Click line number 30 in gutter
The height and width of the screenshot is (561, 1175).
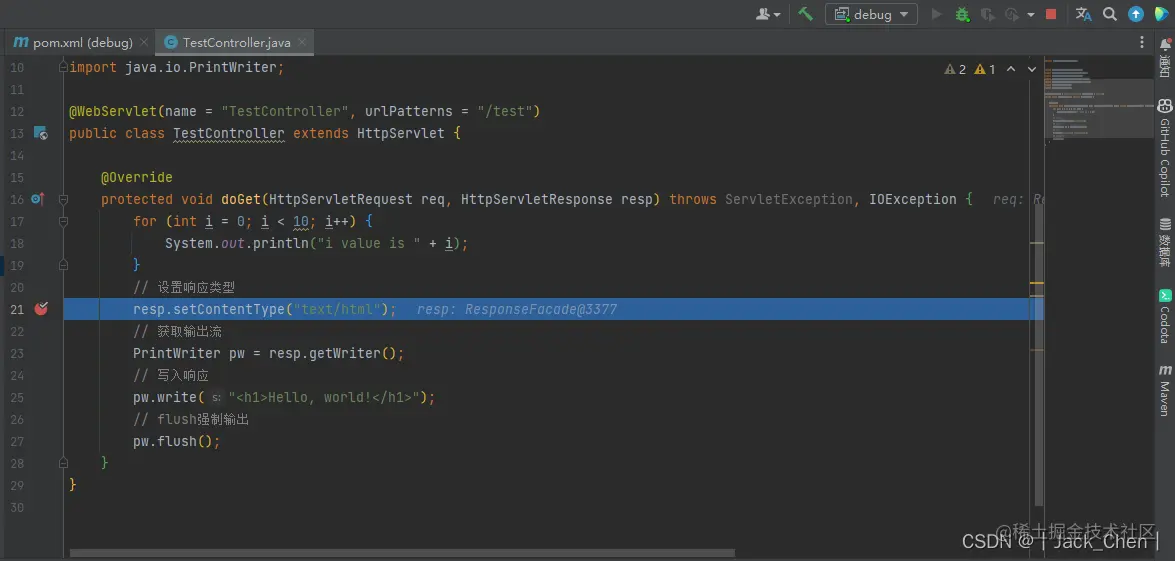coord(16,507)
